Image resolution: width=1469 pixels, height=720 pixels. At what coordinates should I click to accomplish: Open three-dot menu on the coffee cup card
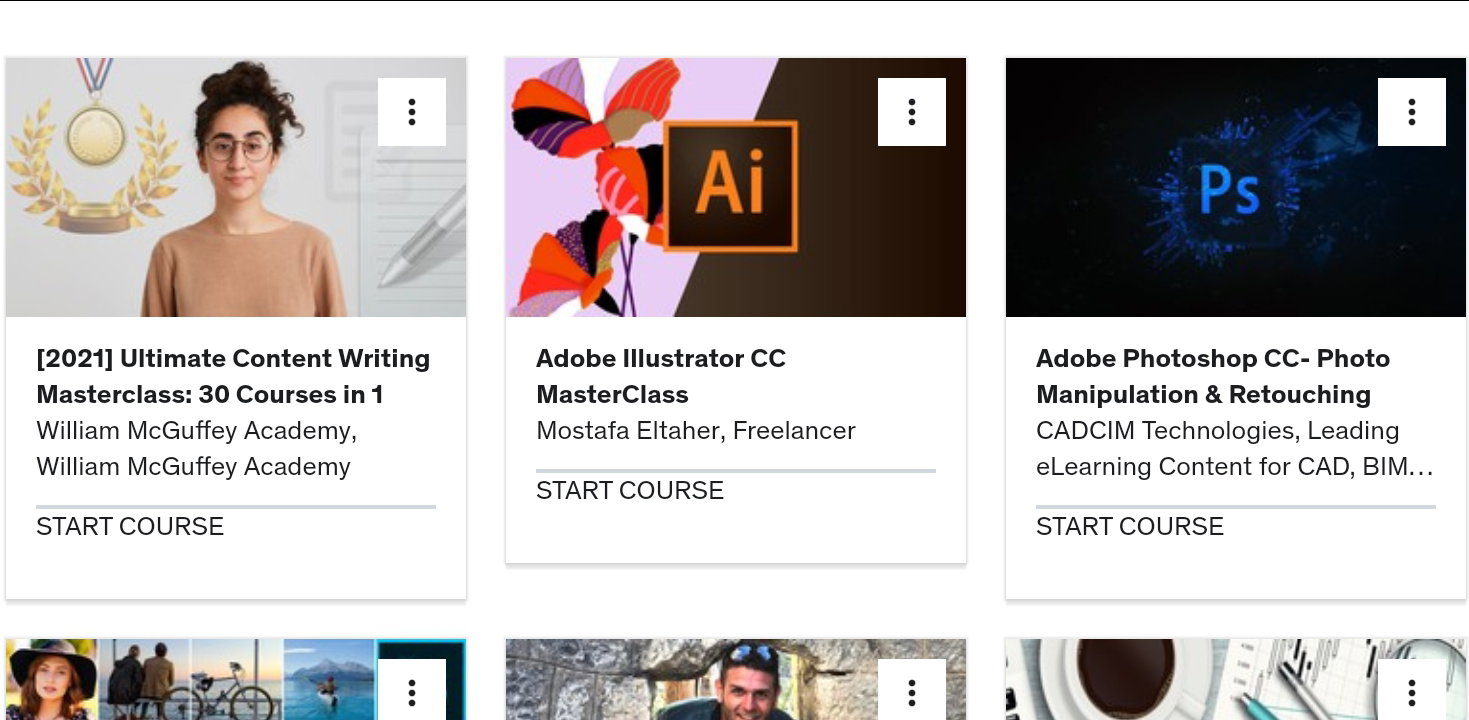[x=1412, y=691]
